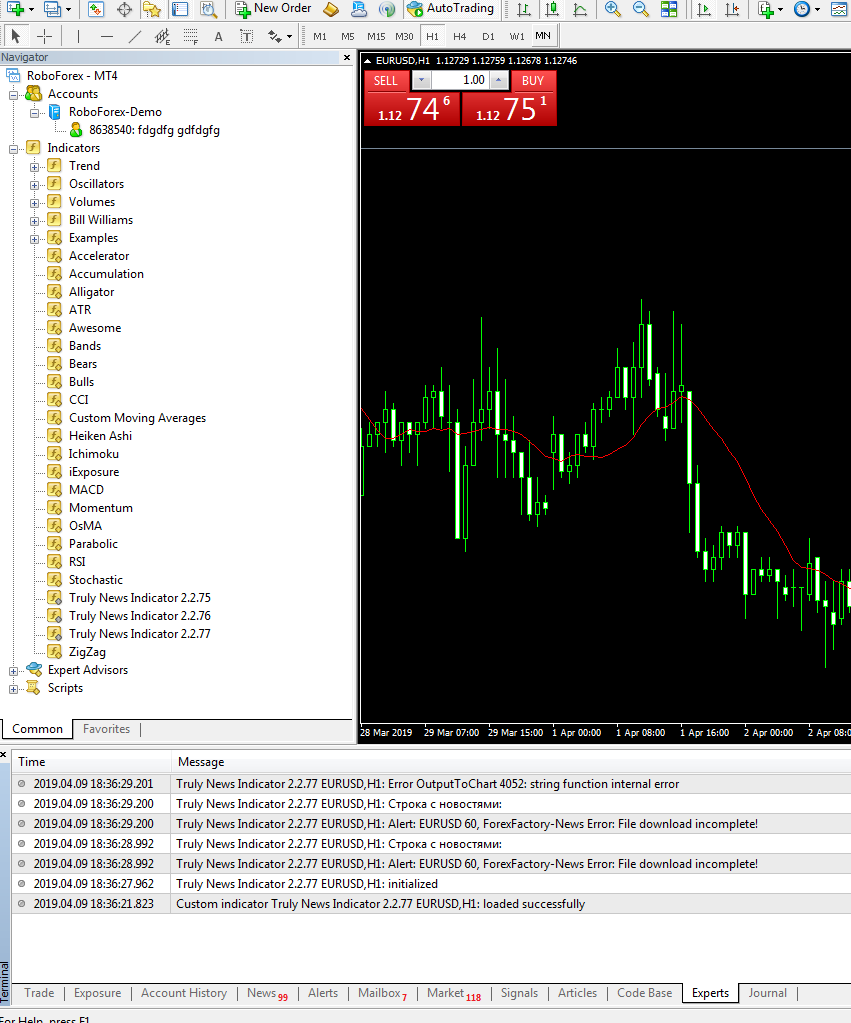Click the green Signals broadcast icon
Image resolution: width=851 pixels, height=1023 pixels.
tap(387, 9)
